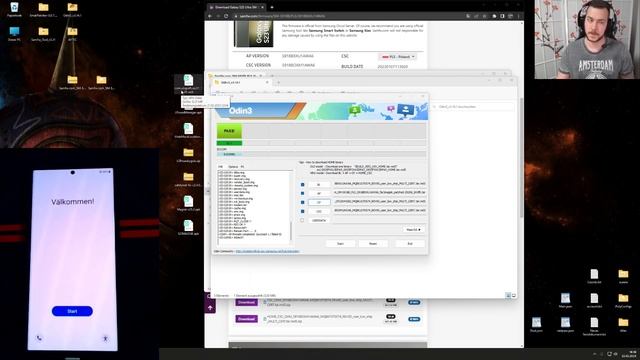
Task: Click the CP file button in Odin
Action: (x=319, y=202)
